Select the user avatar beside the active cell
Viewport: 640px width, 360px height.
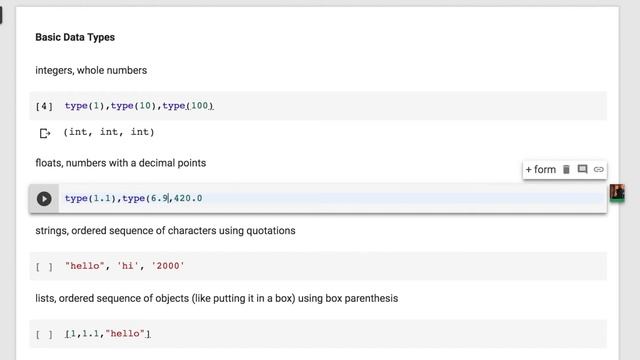(617, 193)
